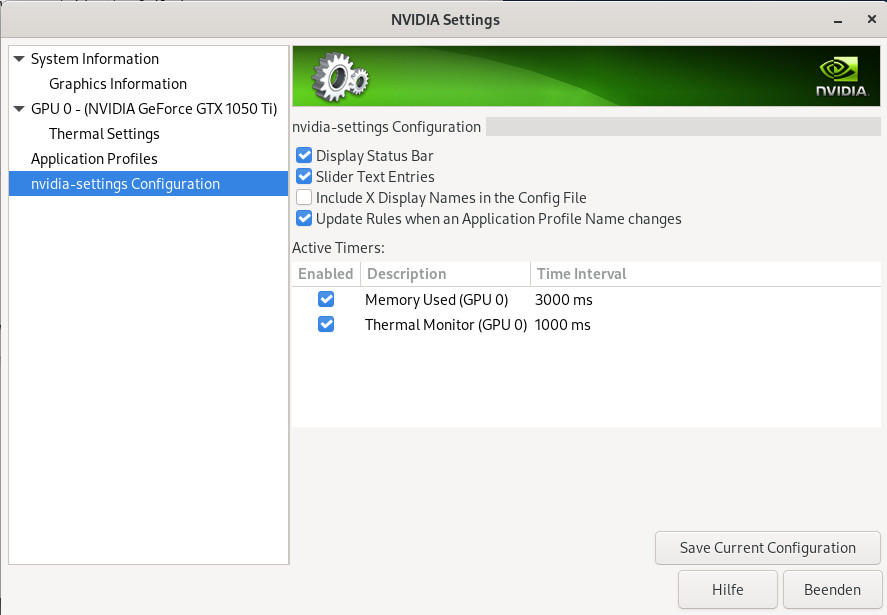Click the Time Interval column header
Screen dimensions: 887x615
(x=705, y=274)
